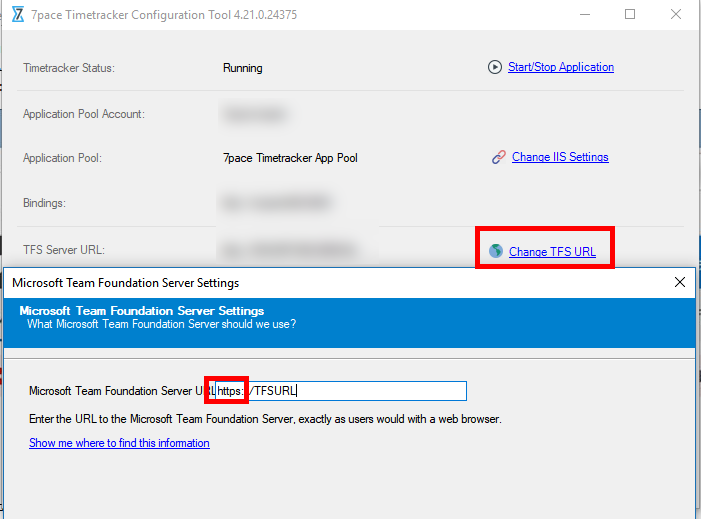Maximize the 7pace Configuration Tool window

pyautogui.click(x=630, y=14)
